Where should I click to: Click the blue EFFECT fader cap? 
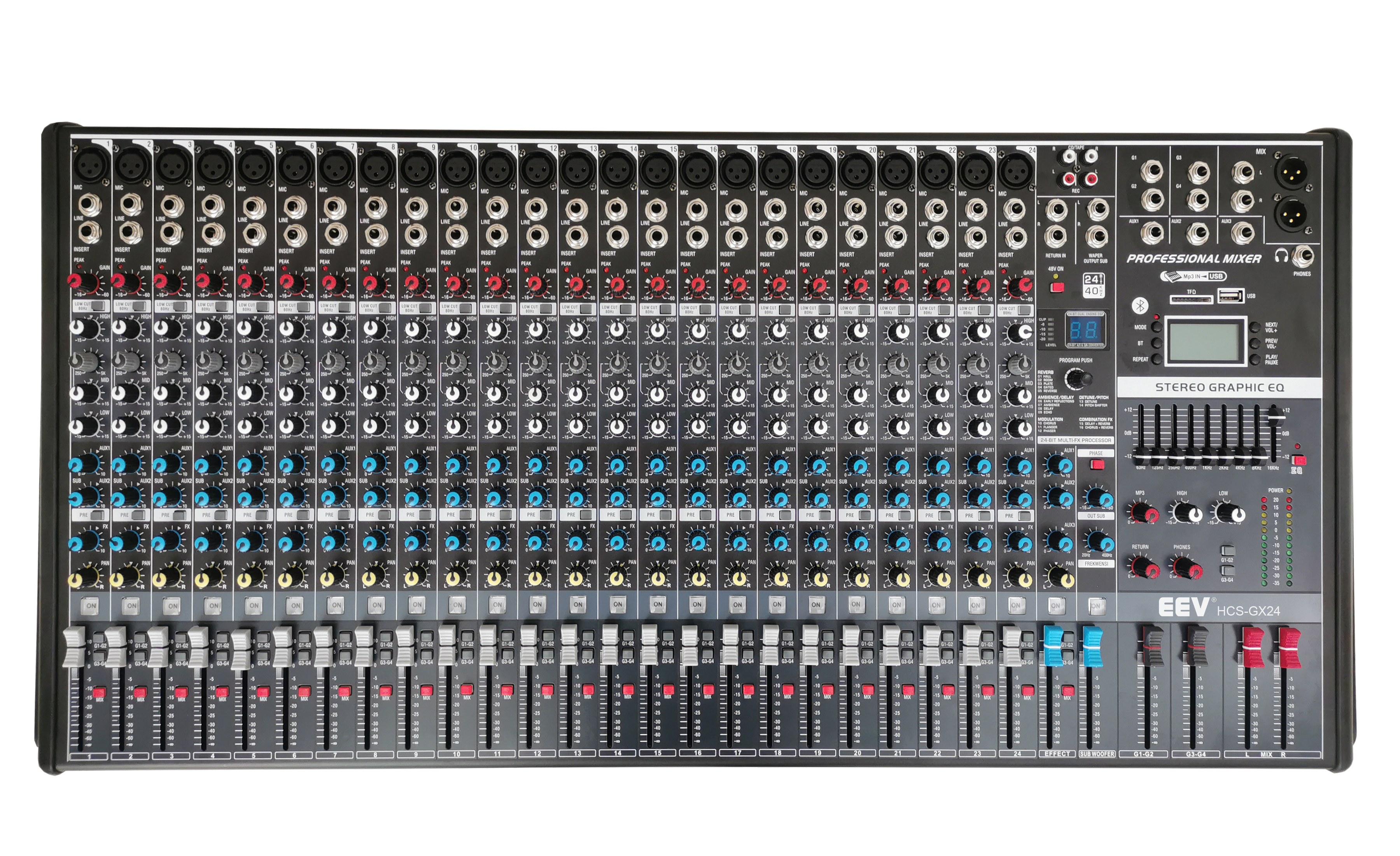click(1053, 645)
